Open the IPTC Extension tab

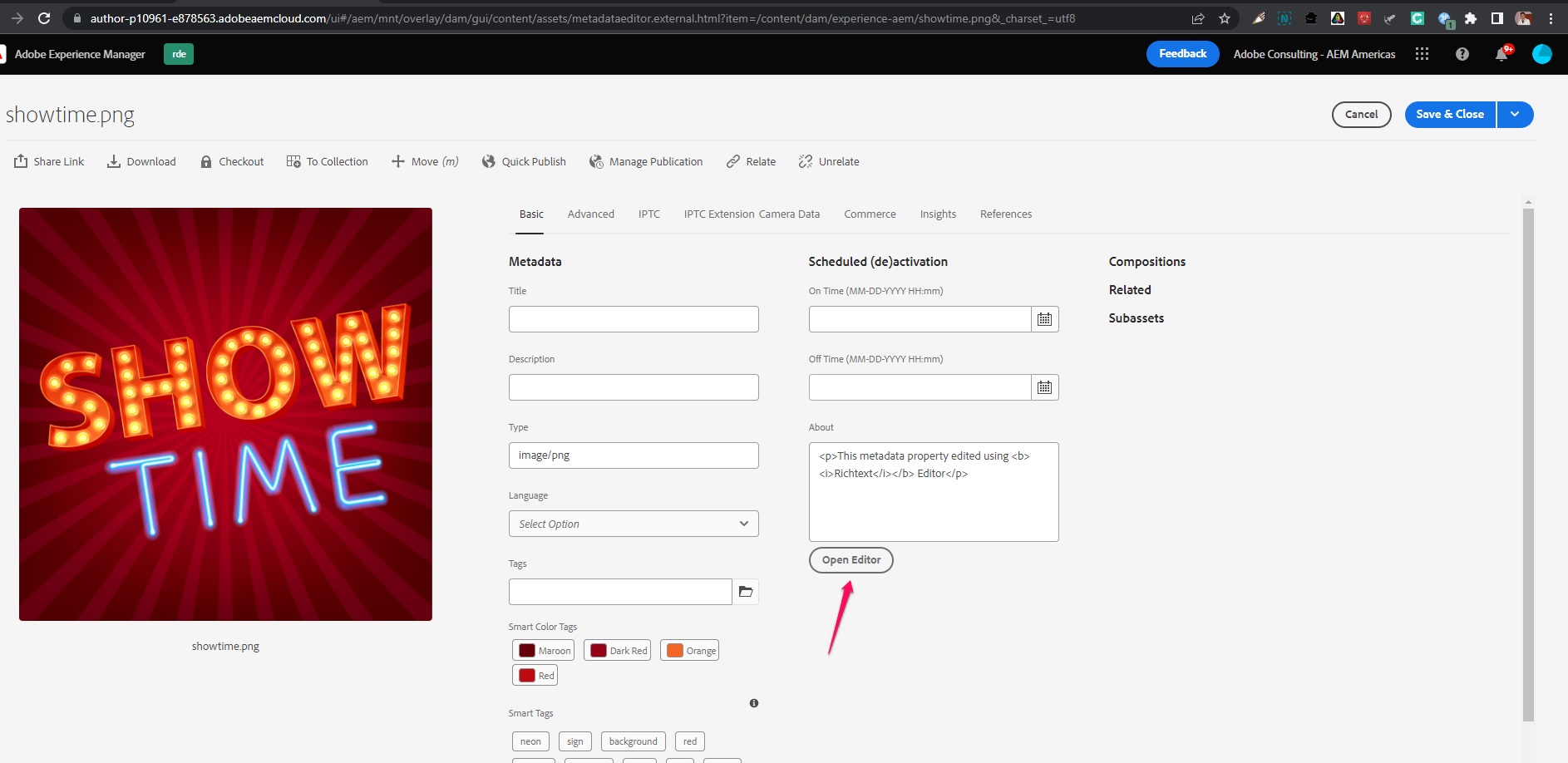(719, 214)
